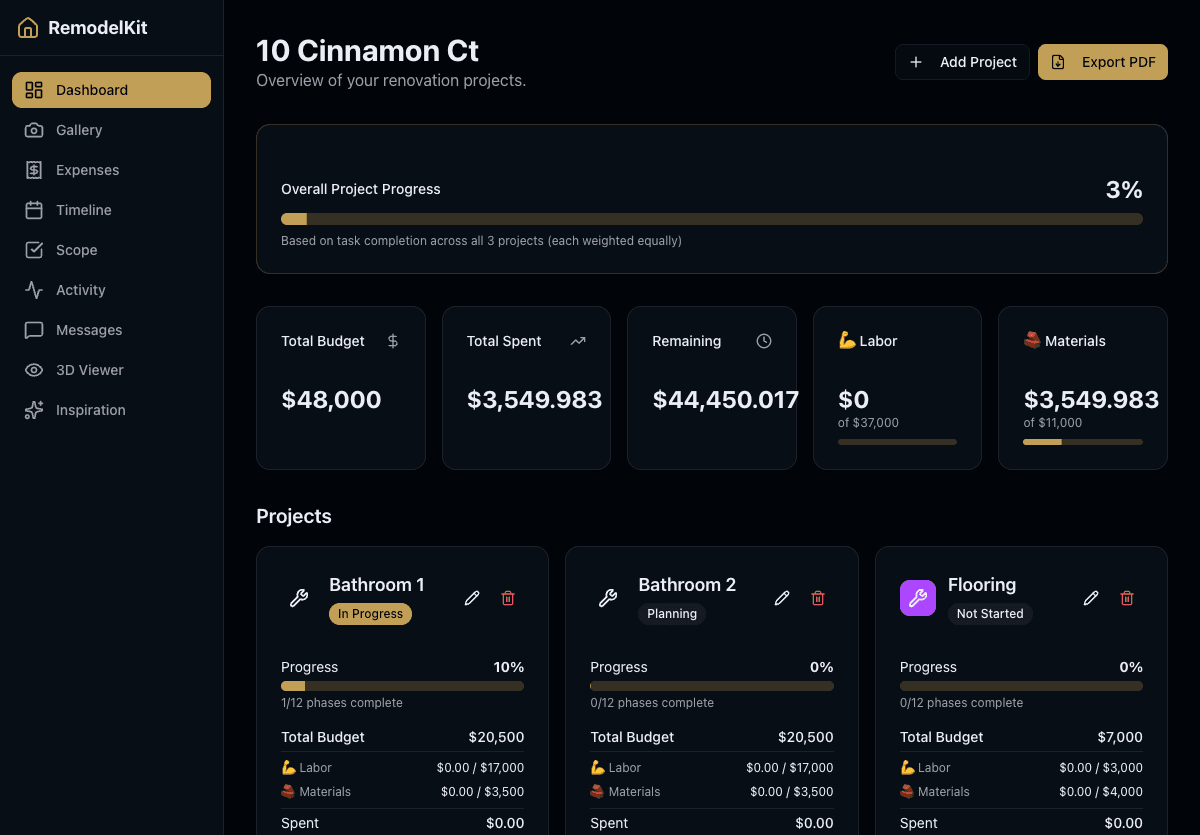Click the wrench icon beside Bathroom 1

pyautogui.click(x=299, y=598)
